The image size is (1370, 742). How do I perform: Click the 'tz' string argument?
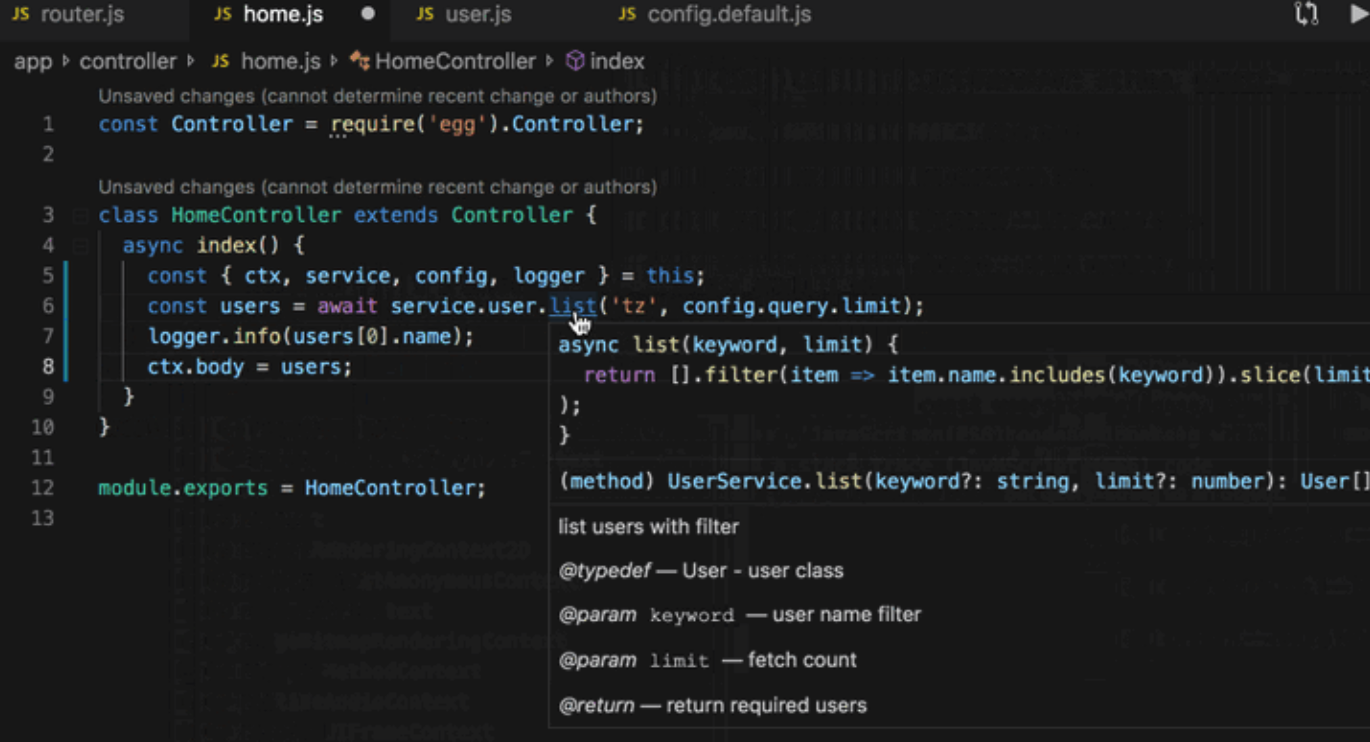[634, 306]
